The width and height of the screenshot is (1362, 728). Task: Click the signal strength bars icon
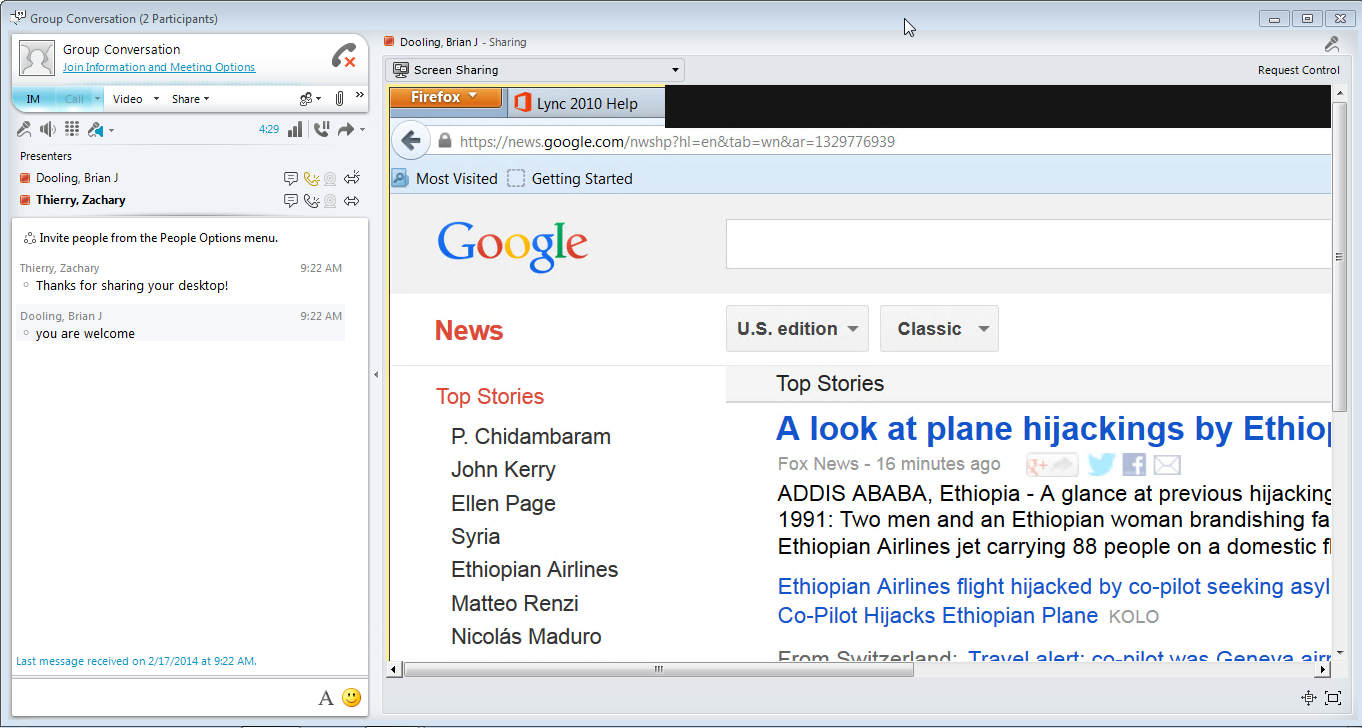coord(295,129)
